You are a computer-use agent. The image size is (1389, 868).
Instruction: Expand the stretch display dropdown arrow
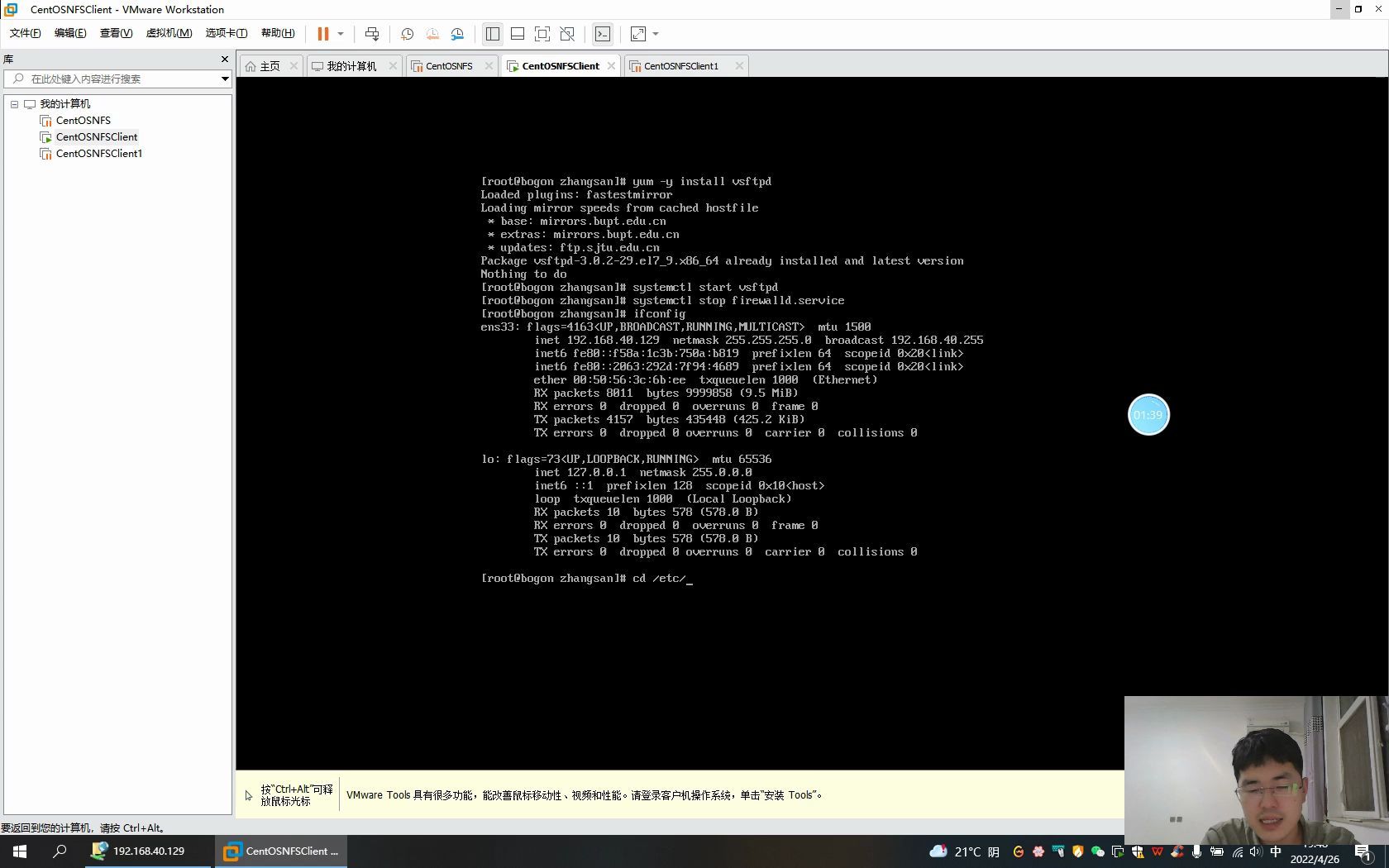click(656, 34)
